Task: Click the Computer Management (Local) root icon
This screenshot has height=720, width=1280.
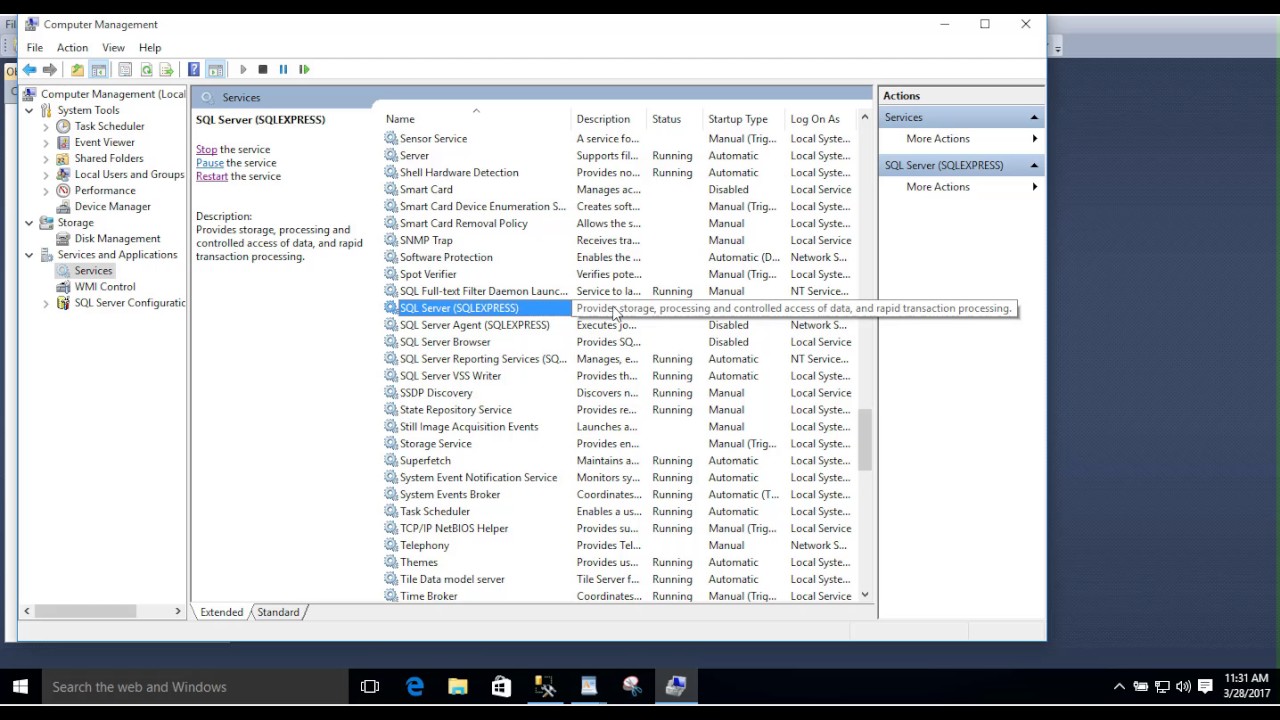Action: [x=29, y=94]
